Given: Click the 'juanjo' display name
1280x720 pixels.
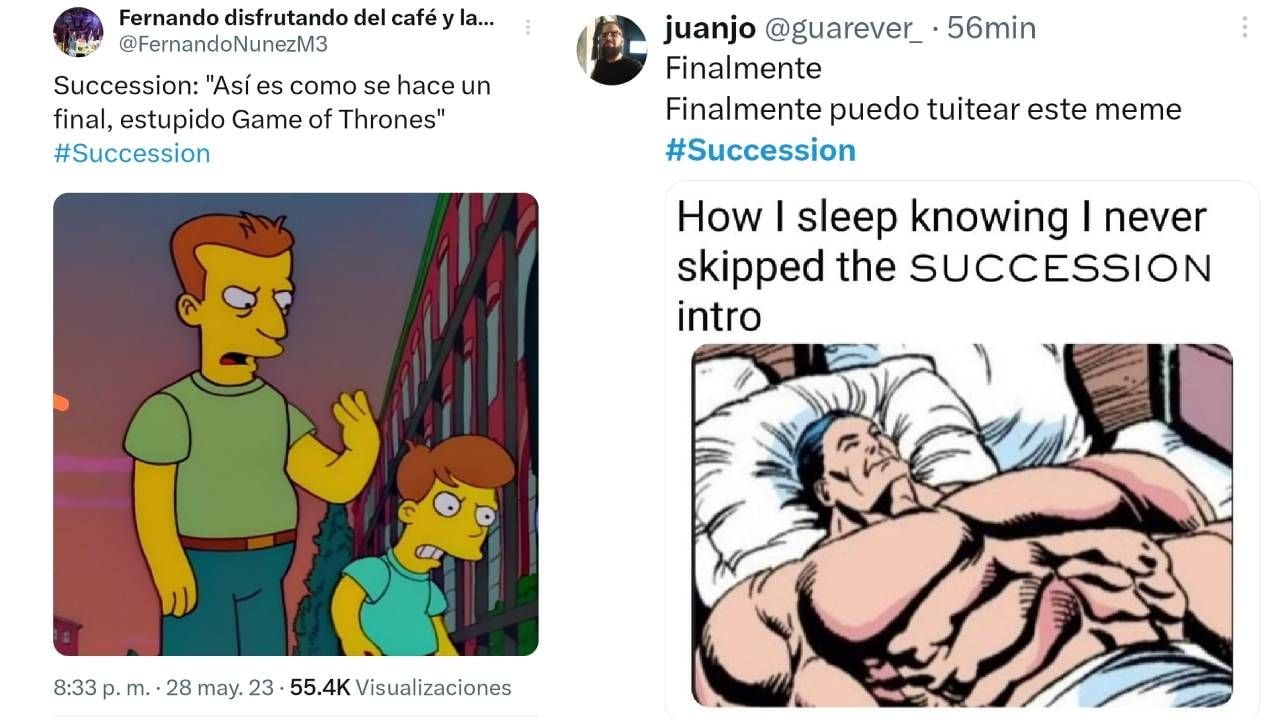Looking at the screenshot, I should click(709, 28).
